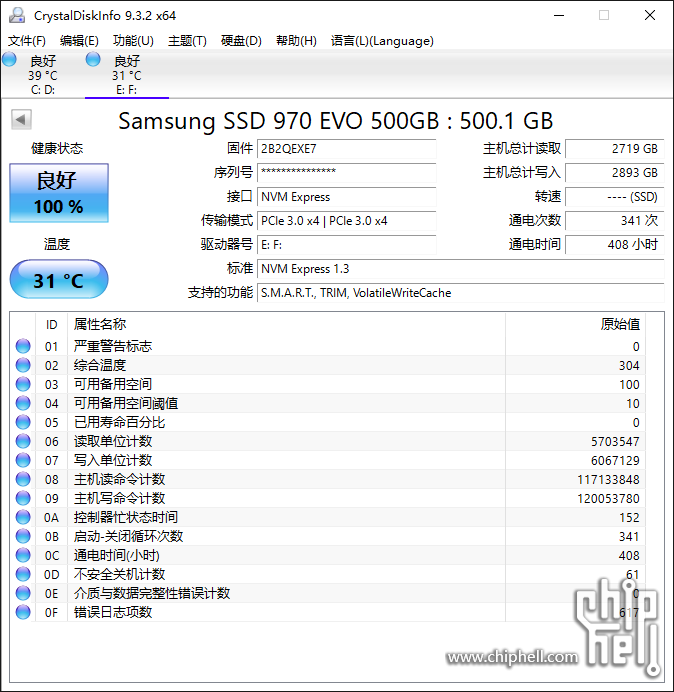
Task: Click the 驱动器号 field showing E: F:
Action: (346, 244)
